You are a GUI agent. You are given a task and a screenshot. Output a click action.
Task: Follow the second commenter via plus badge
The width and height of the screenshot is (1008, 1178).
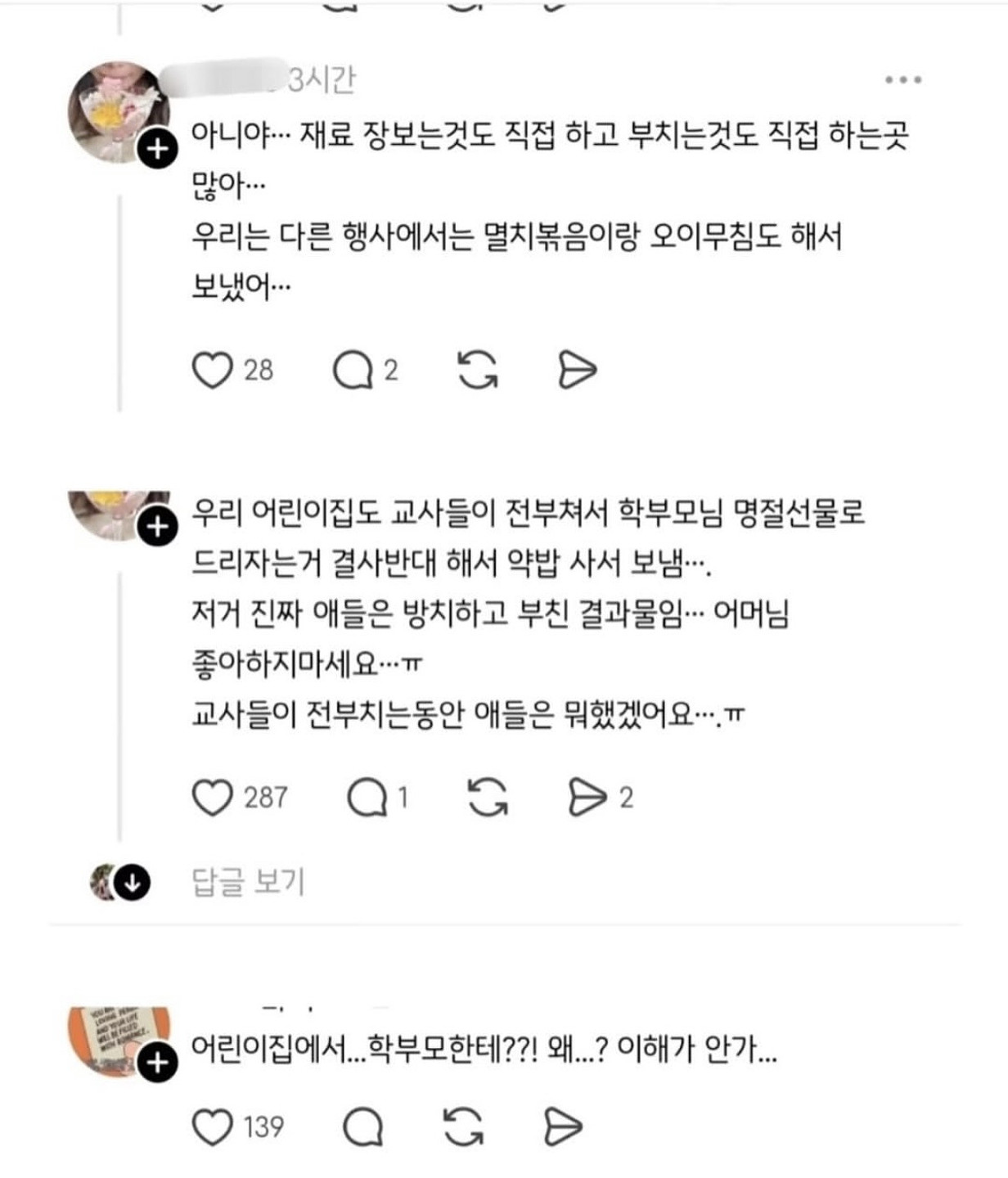click(157, 527)
